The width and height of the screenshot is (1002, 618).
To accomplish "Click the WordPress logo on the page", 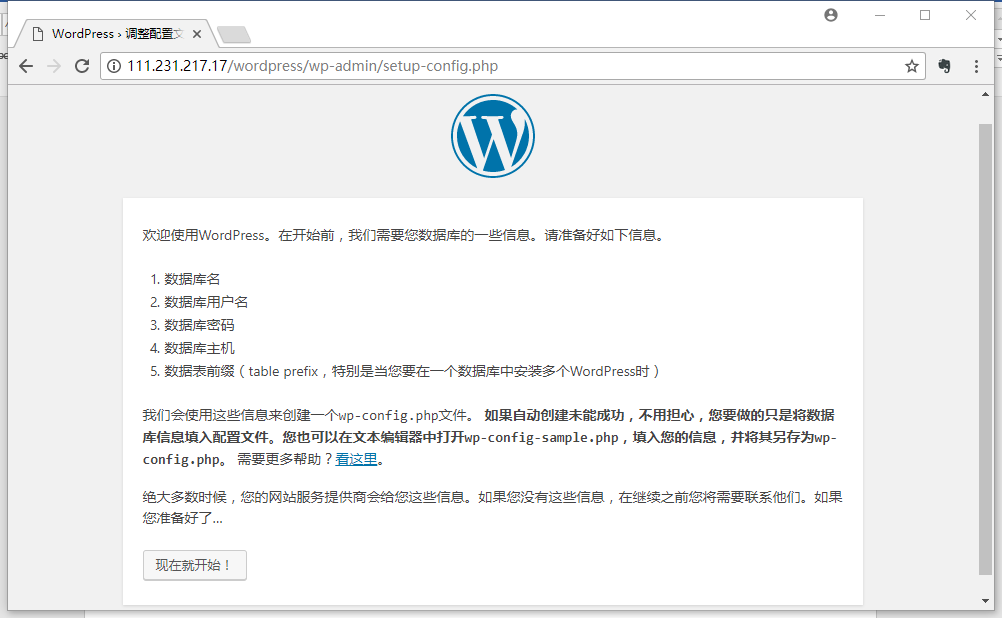I will (492, 135).
